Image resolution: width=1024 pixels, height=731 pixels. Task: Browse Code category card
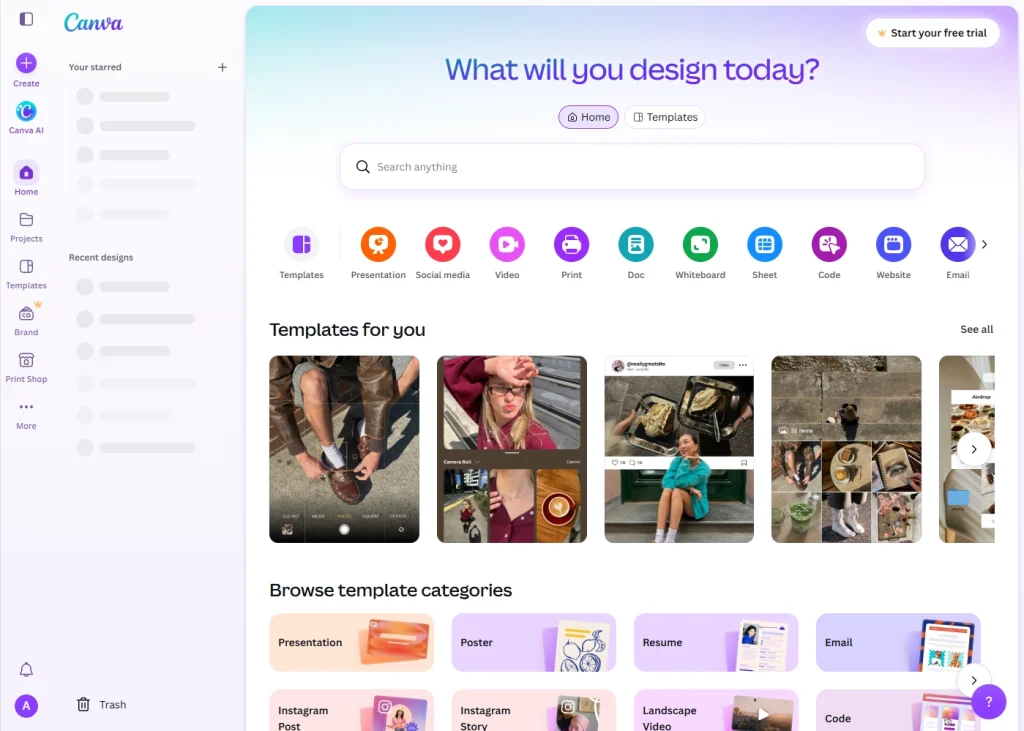point(898,710)
